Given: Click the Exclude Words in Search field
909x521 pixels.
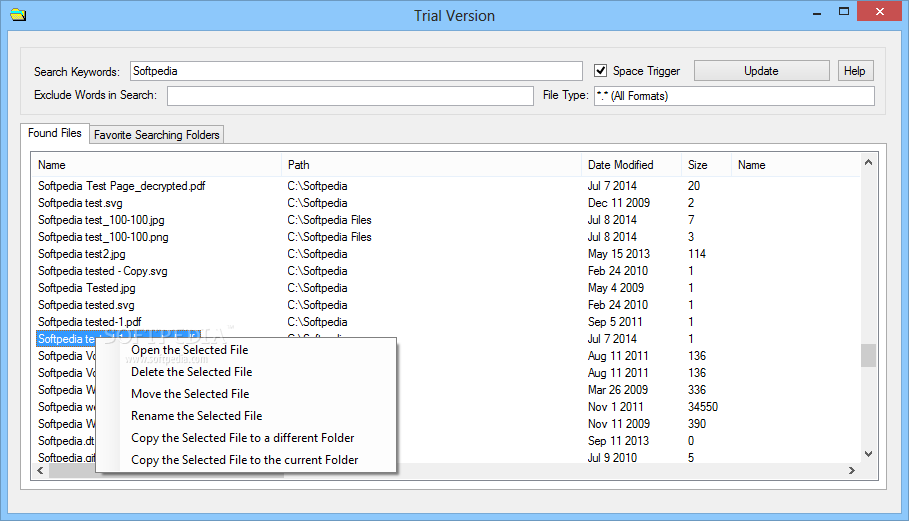Looking at the screenshot, I should 350,96.
